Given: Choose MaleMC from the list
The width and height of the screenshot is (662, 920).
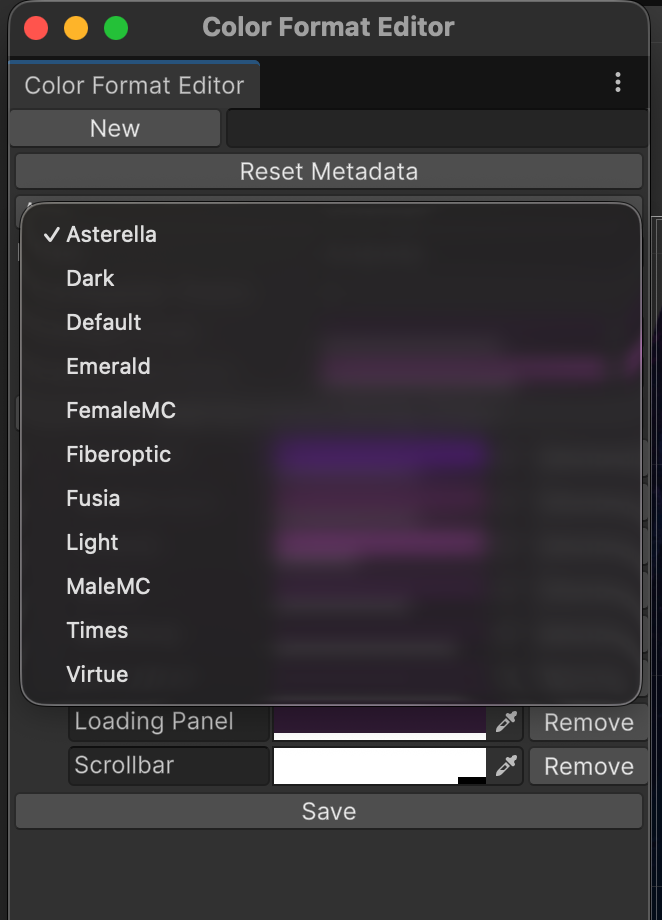Looking at the screenshot, I should [108, 587].
